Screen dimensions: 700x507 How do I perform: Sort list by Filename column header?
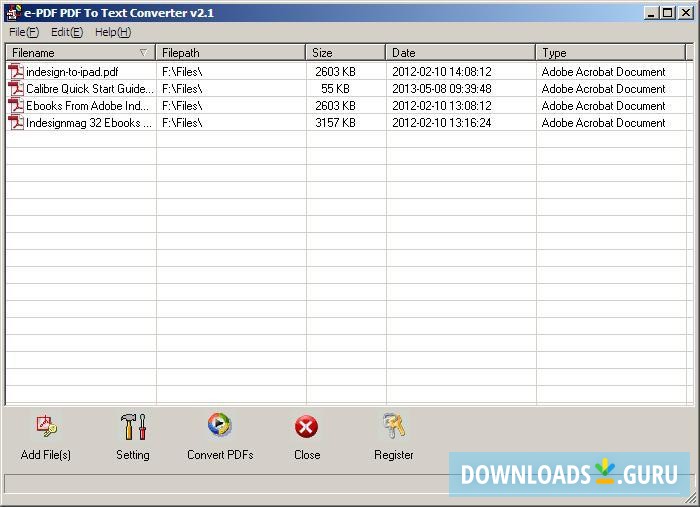(x=81, y=53)
